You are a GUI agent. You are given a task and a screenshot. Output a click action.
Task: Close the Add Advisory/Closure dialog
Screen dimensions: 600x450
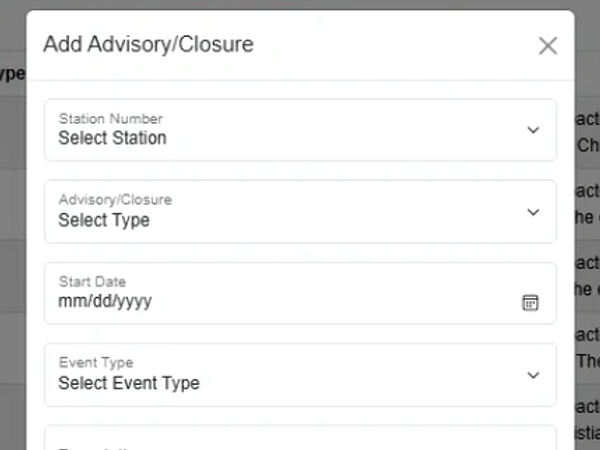point(547,45)
